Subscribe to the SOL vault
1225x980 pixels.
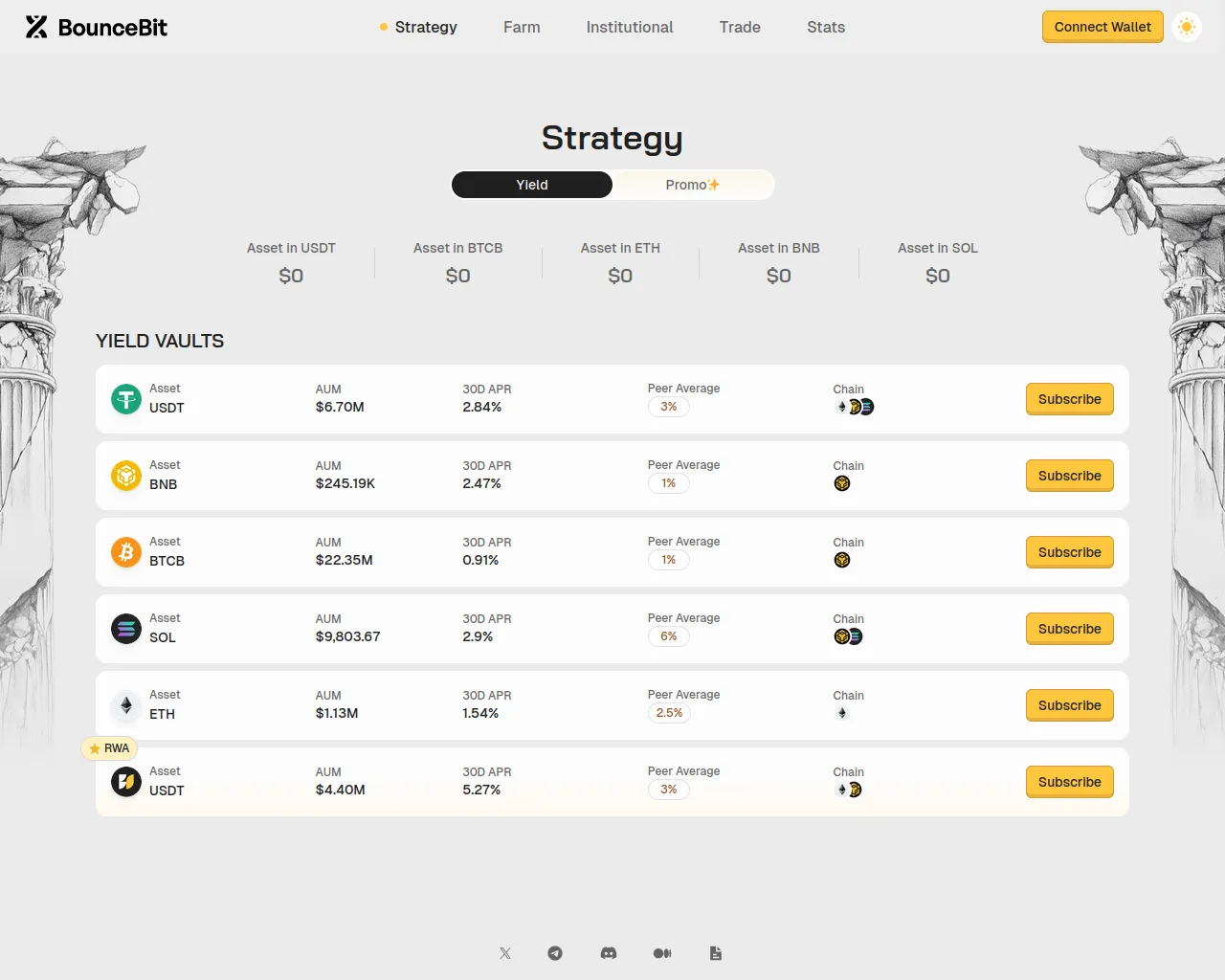pos(1070,629)
